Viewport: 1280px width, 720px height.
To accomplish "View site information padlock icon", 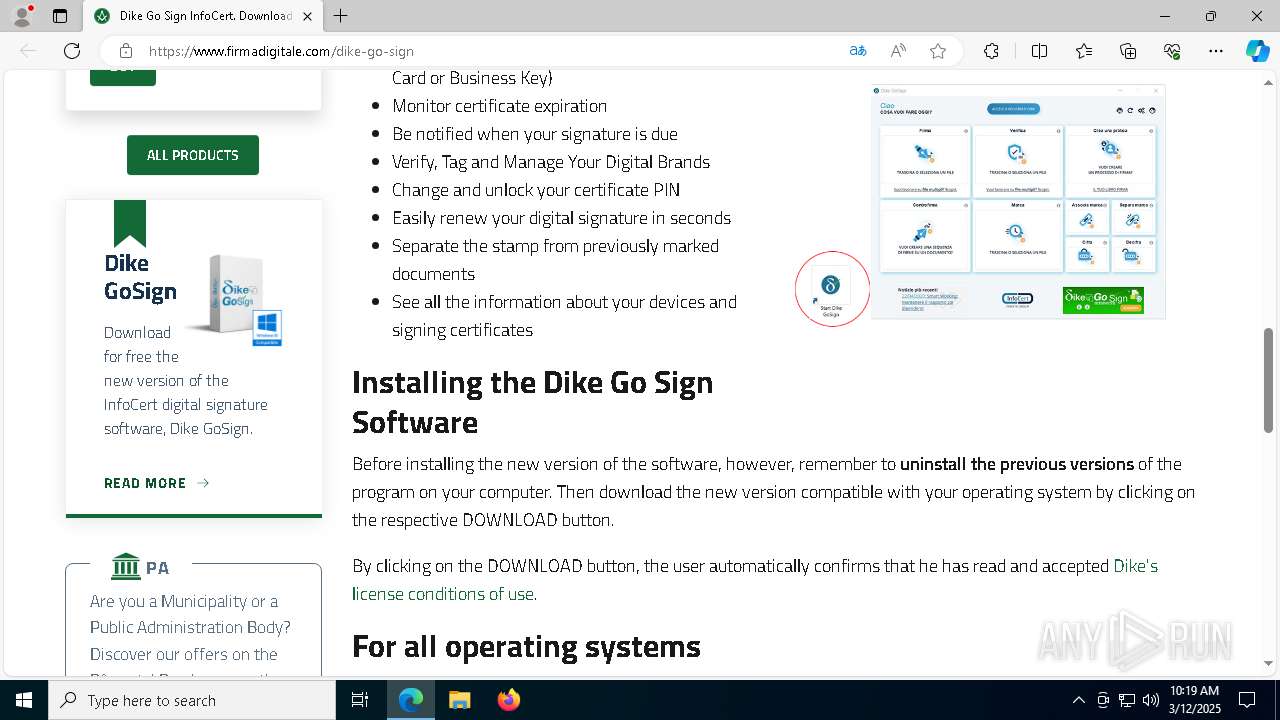I will tap(126, 51).
